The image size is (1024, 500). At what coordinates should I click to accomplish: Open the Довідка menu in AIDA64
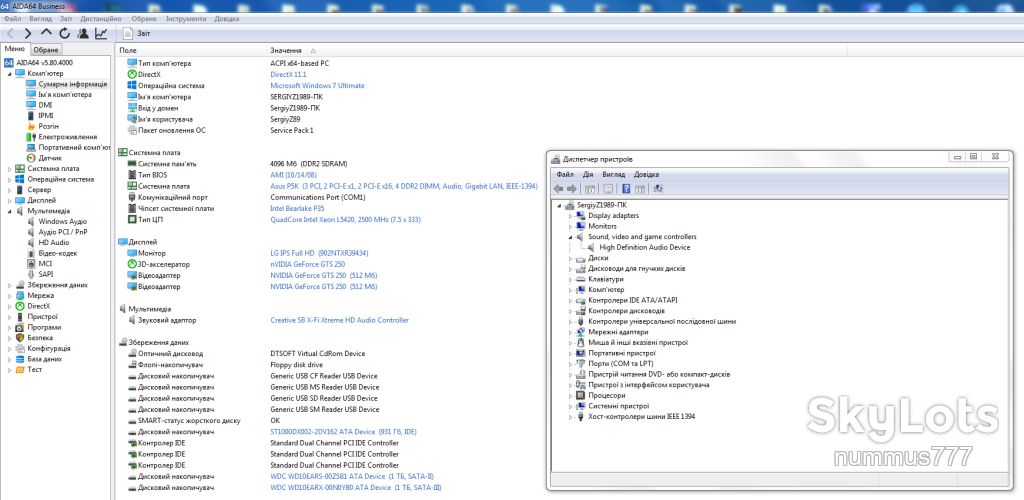227,19
